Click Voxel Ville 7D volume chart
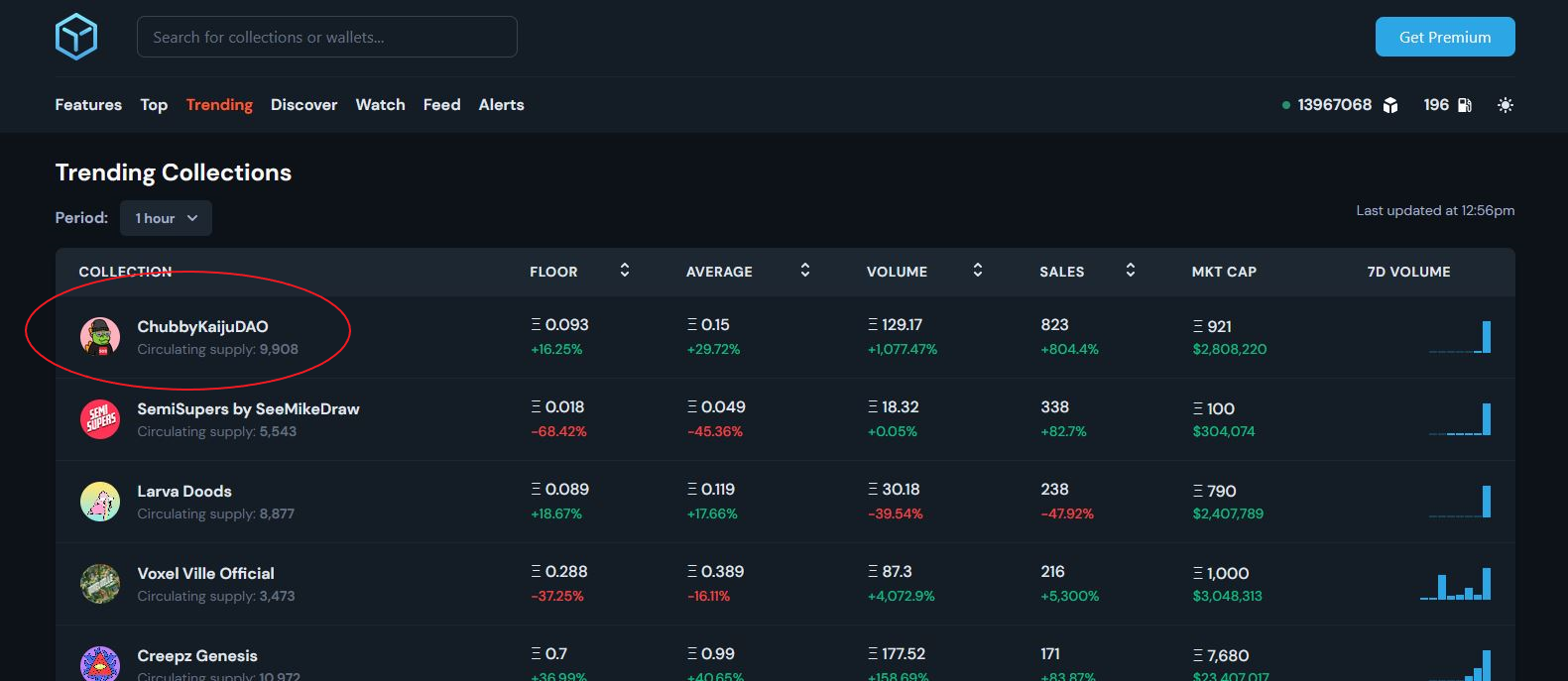 [x=1456, y=584]
